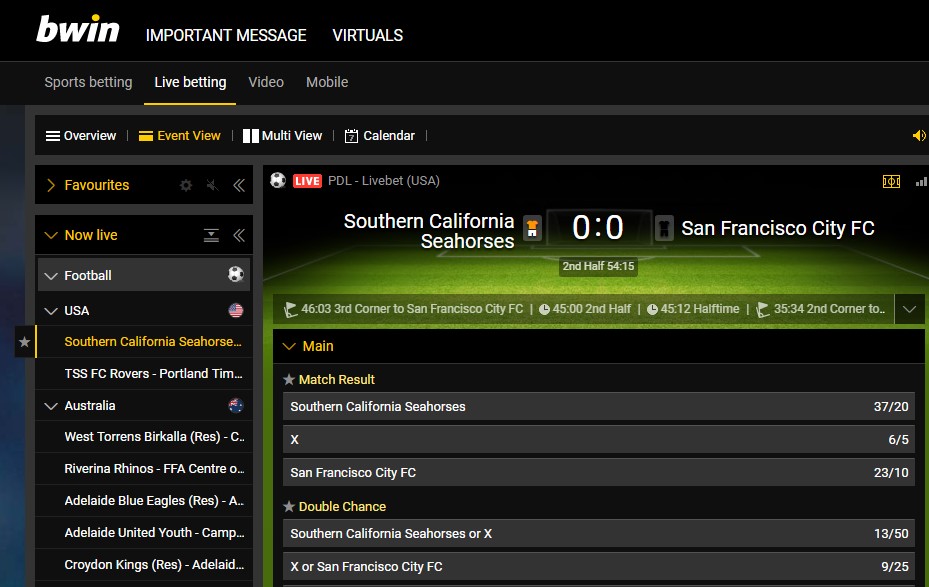Screen dimensions: 929x587
Task: Click the 0:0 scoreboard
Action: [598, 227]
